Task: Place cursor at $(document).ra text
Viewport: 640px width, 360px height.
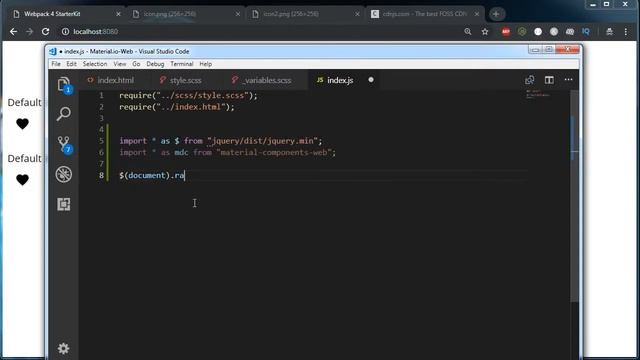Action: pos(152,176)
